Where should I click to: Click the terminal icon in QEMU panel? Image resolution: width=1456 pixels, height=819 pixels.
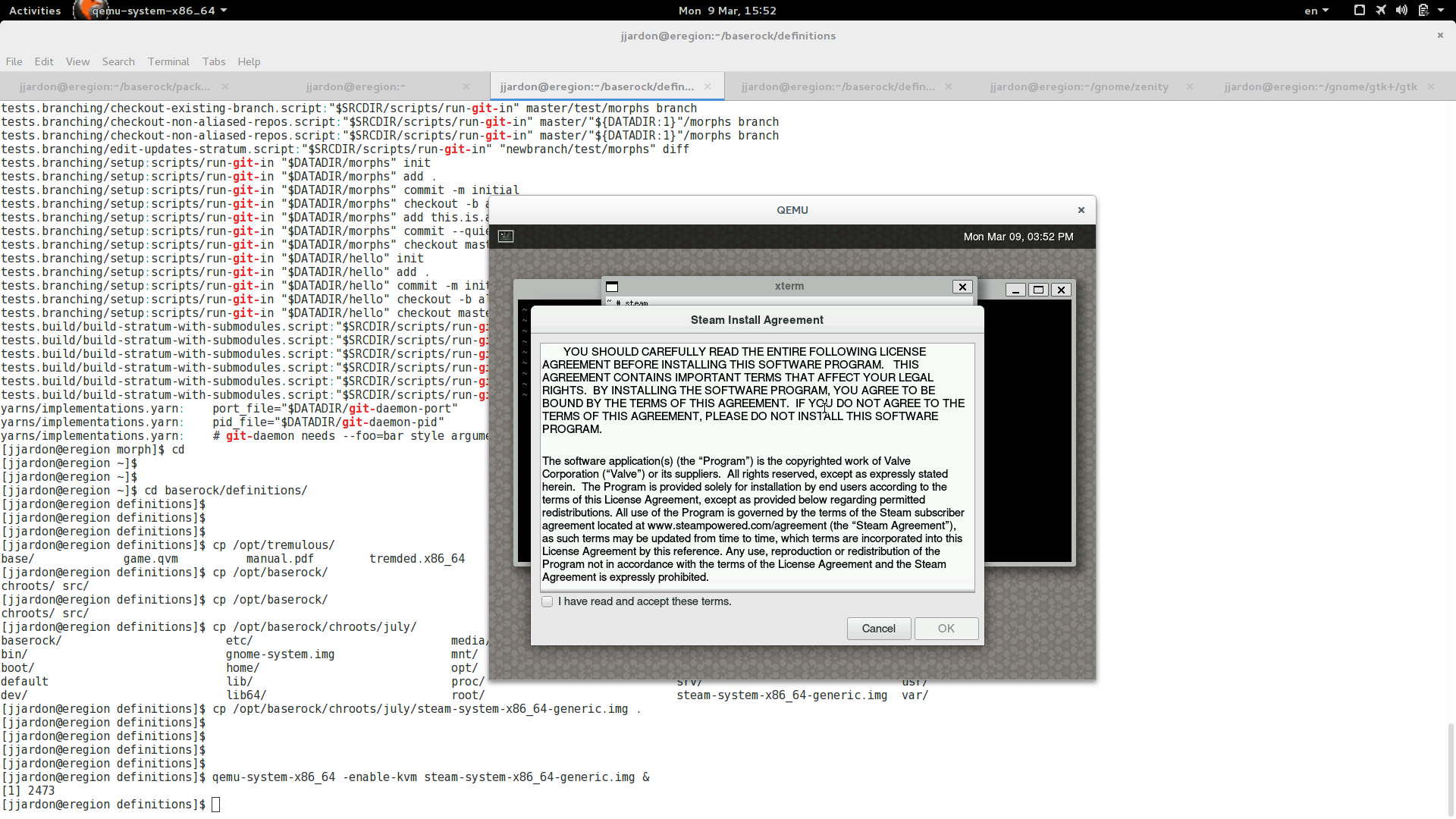click(506, 237)
